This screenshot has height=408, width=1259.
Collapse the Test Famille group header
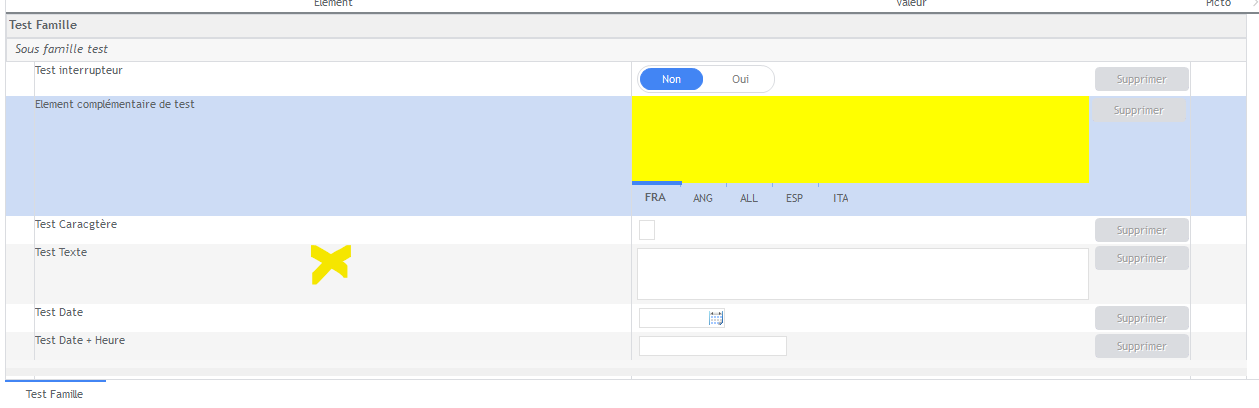coord(43,25)
